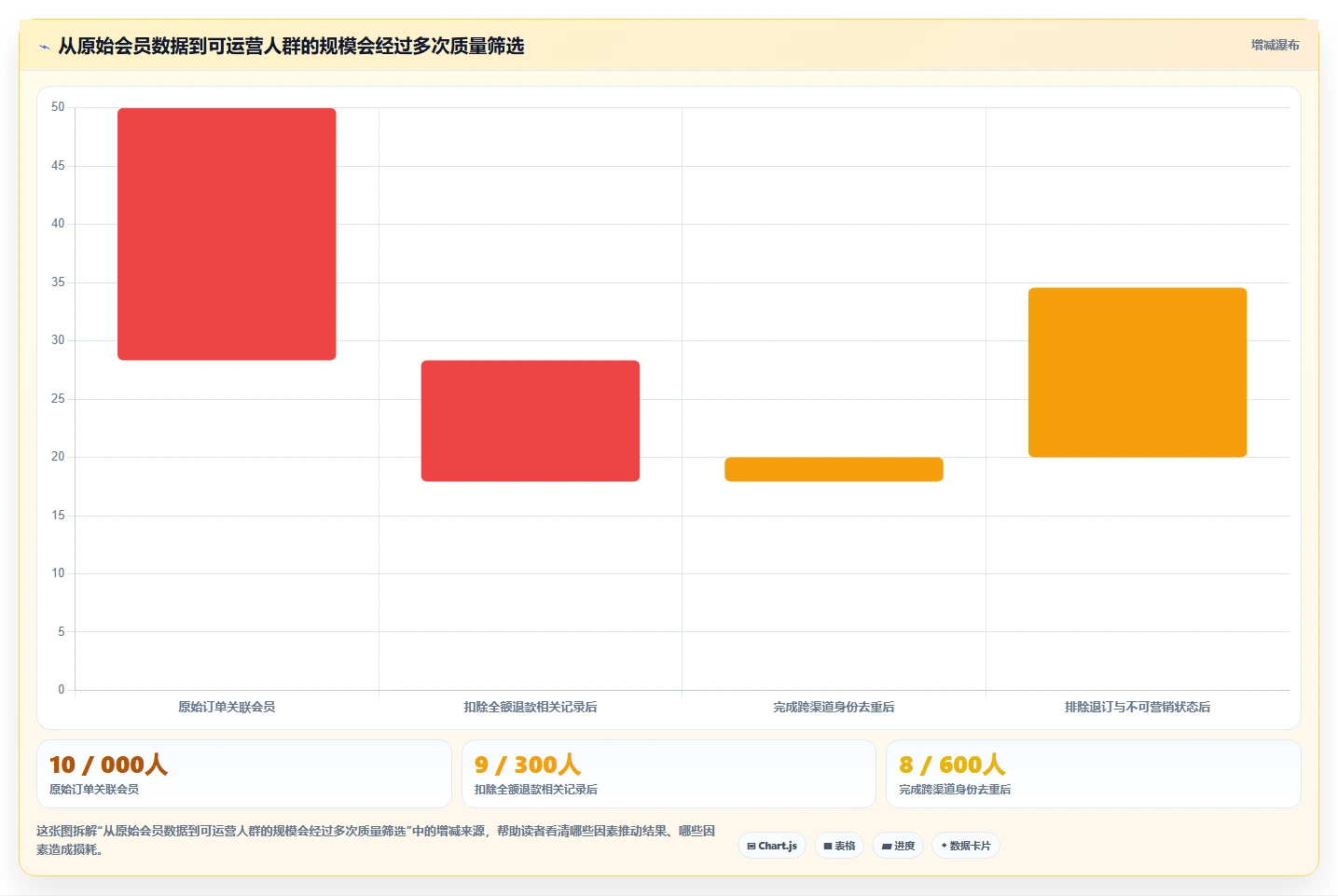Click the 进度 tag chip
This screenshot has width=1338, height=896.
(x=898, y=846)
